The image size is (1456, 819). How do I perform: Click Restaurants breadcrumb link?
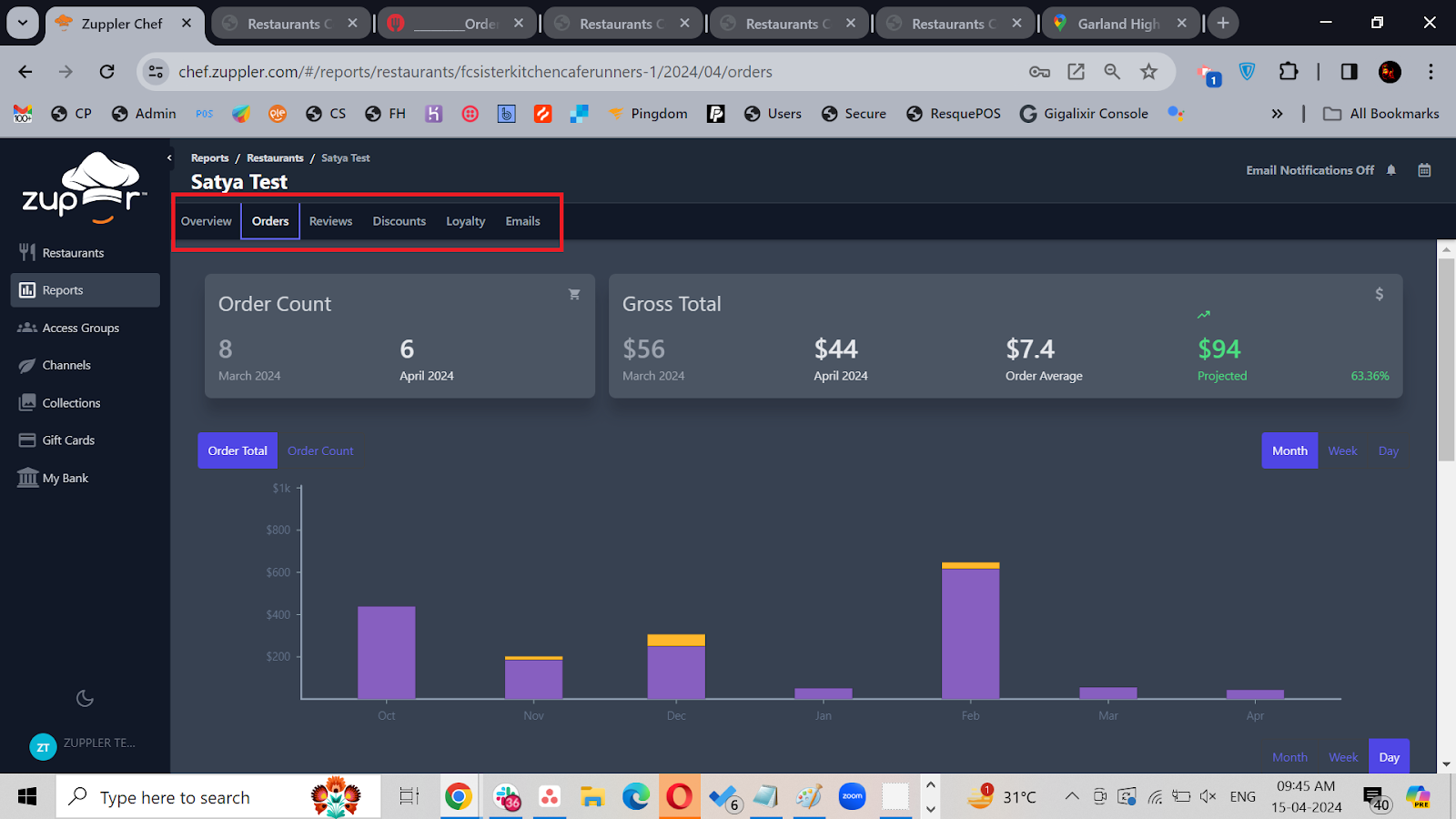275,158
